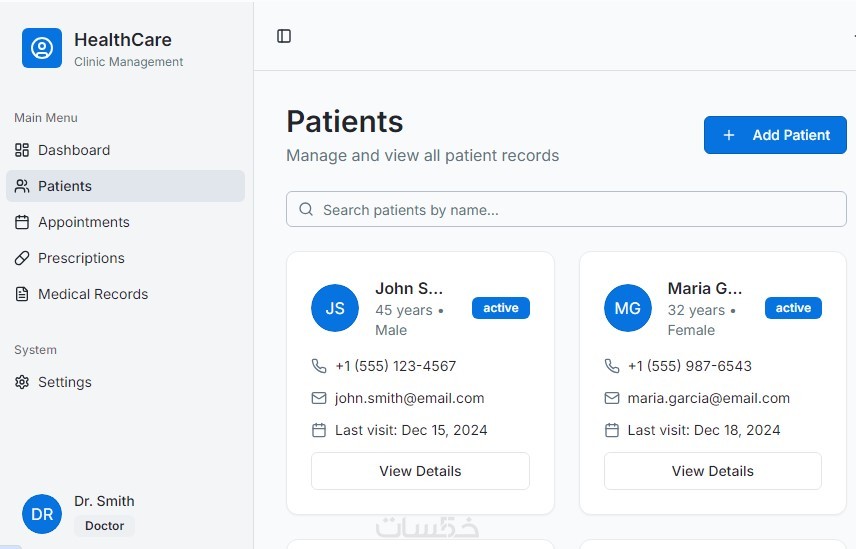Click the Prescriptions pill icon
Screen dimensions: 856x549
tap(22, 258)
